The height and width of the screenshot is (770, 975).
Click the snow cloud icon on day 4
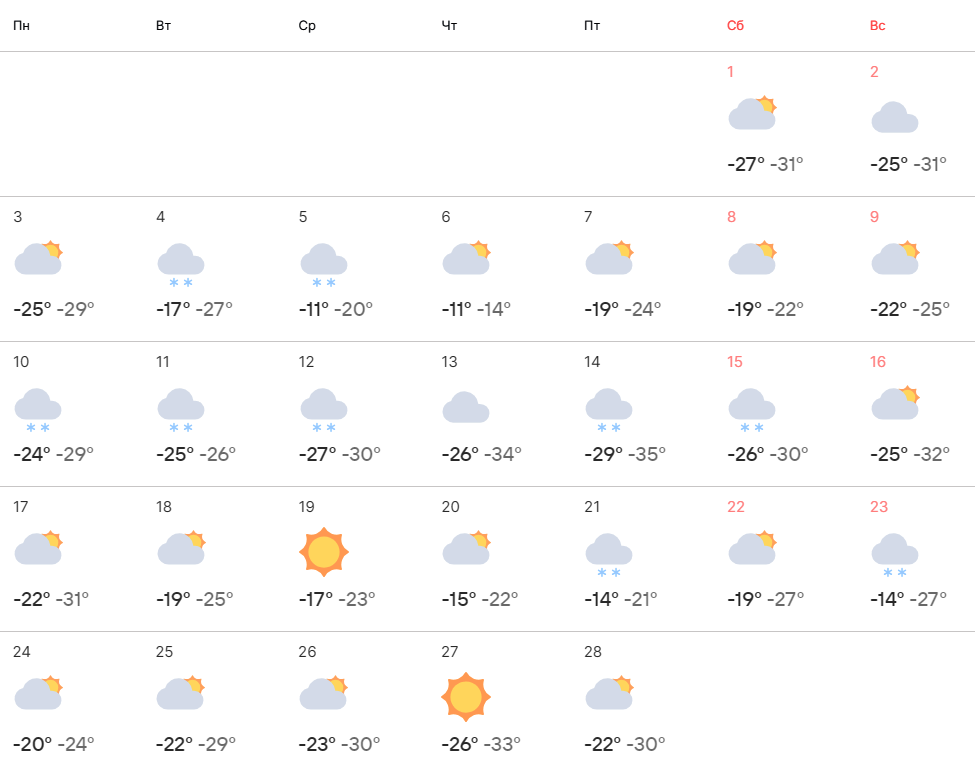click(x=181, y=264)
